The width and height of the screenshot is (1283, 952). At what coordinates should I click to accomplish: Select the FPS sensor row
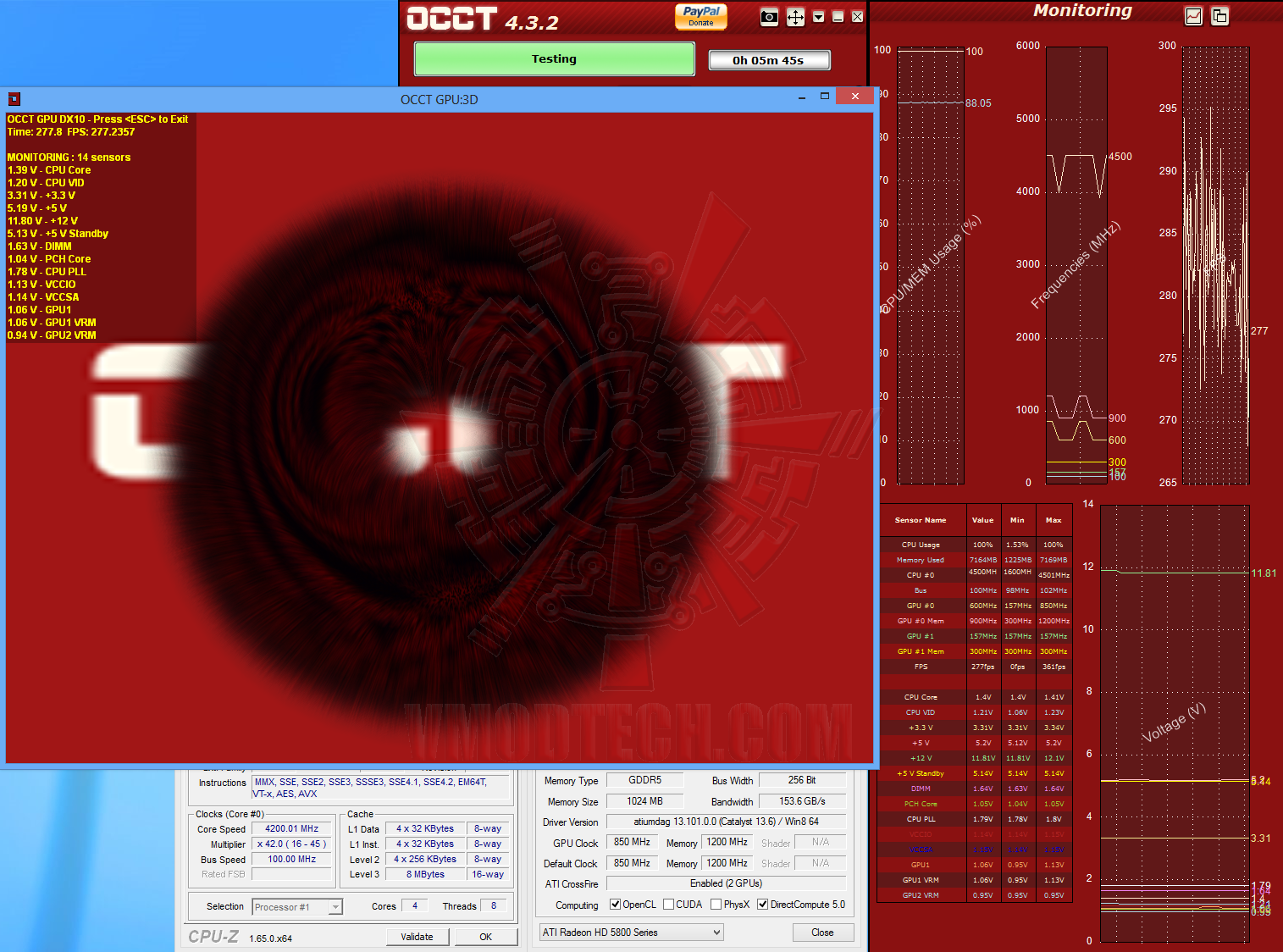pos(976,667)
